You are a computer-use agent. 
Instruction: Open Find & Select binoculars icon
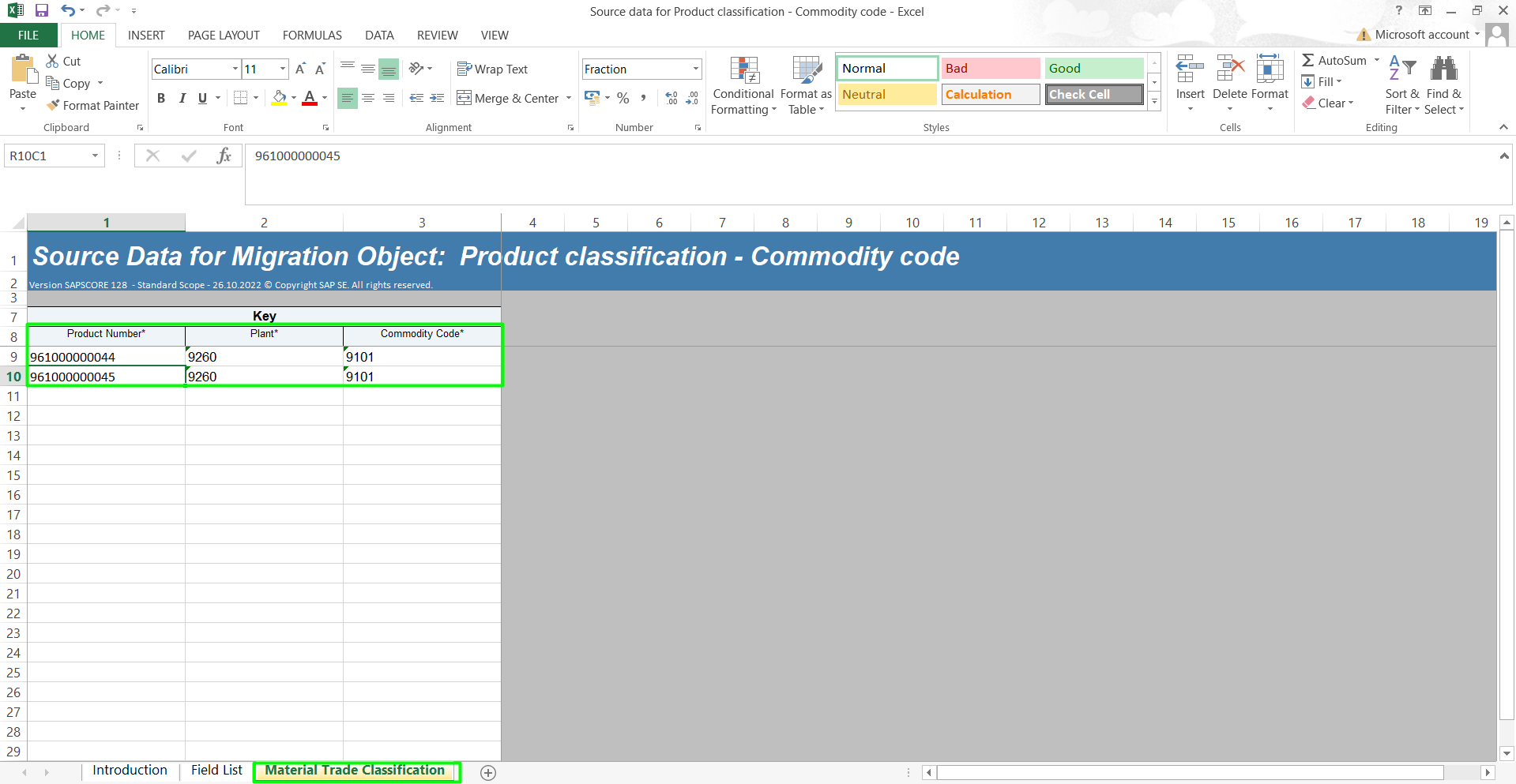click(x=1444, y=69)
